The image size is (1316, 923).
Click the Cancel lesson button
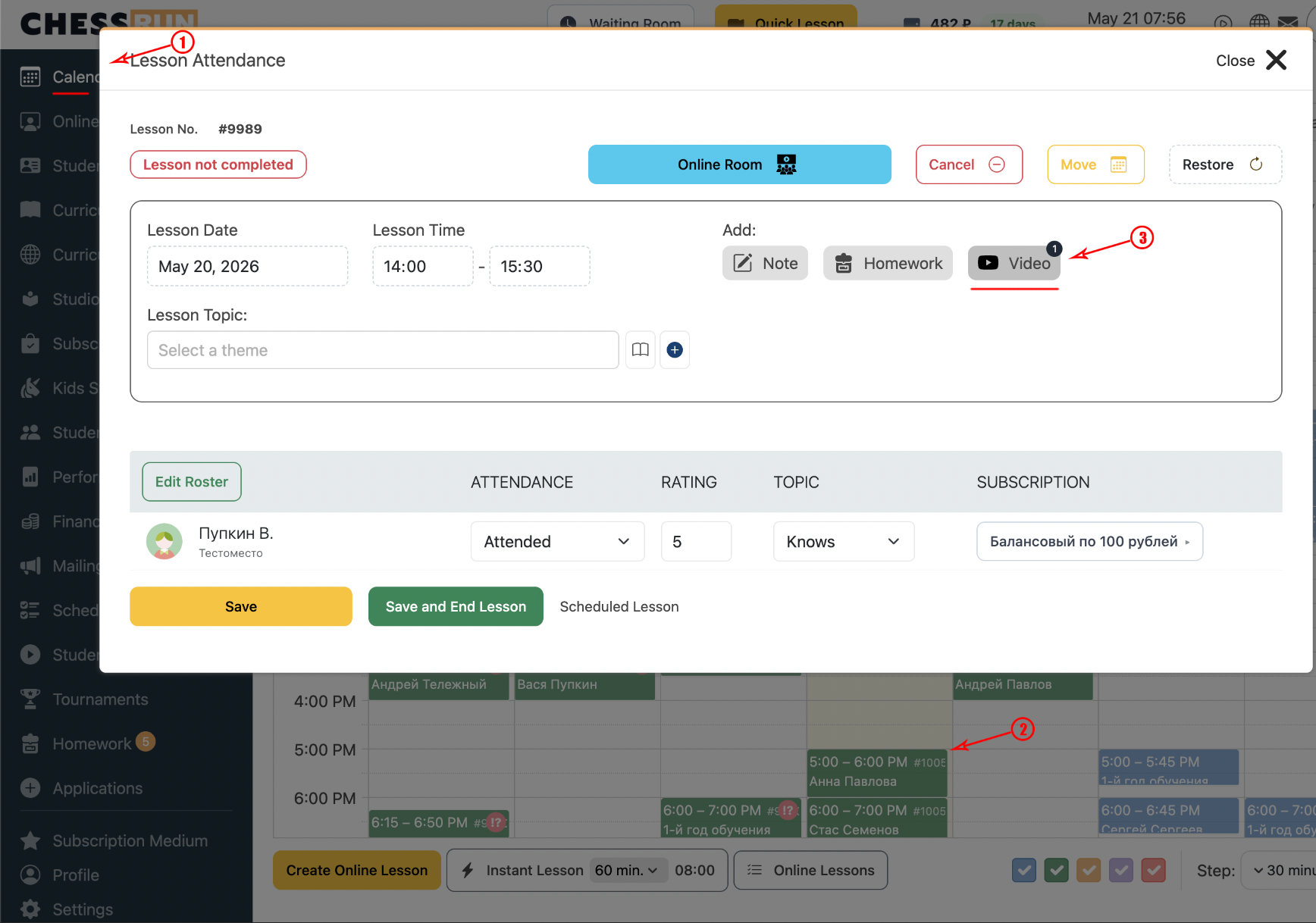(969, 164)
